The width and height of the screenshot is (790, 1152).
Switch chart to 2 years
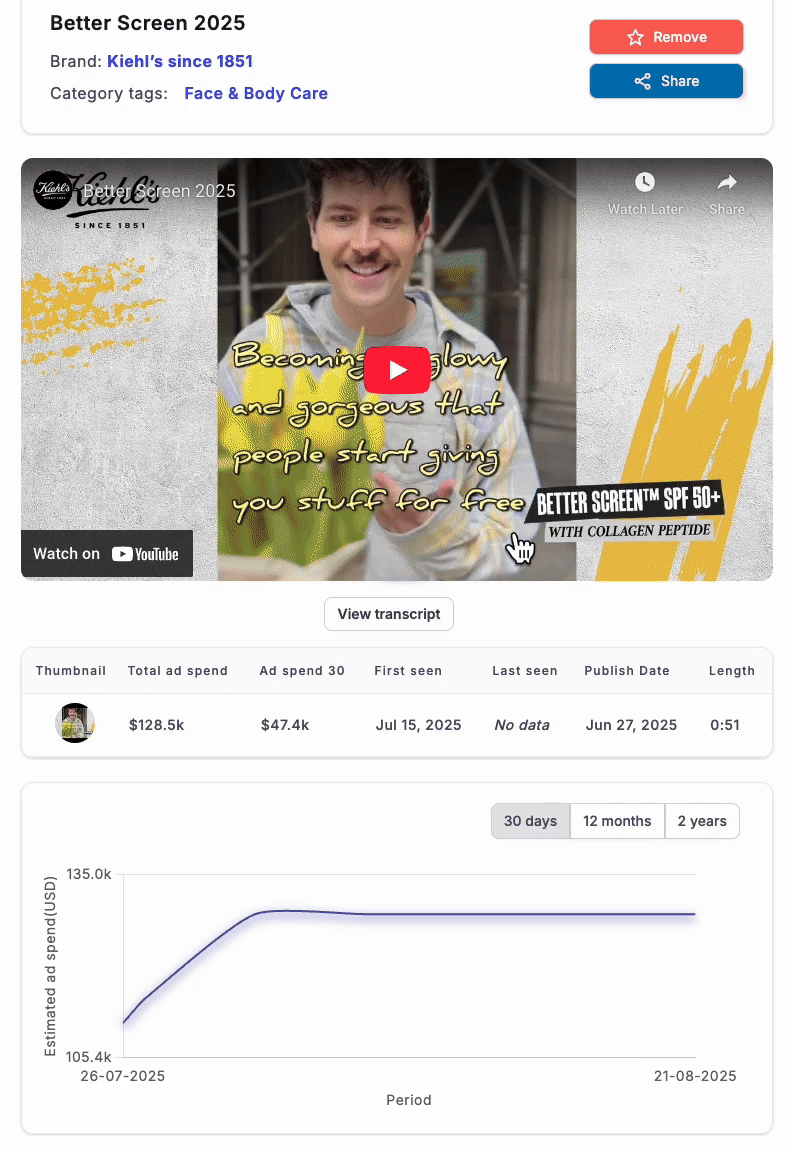[x=702, y=821]
